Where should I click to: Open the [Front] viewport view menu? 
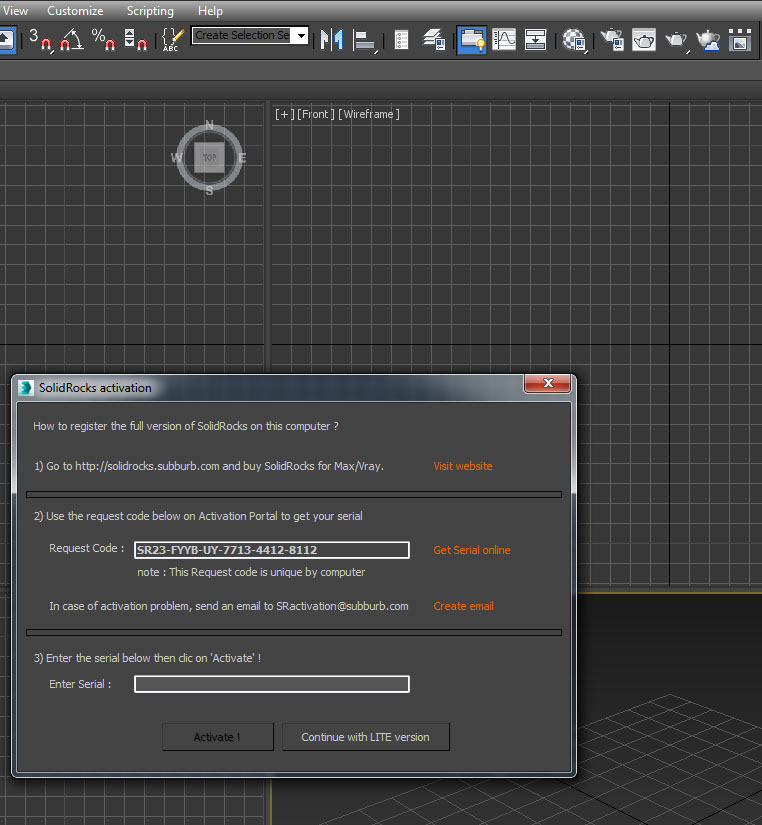coord(316,114)
